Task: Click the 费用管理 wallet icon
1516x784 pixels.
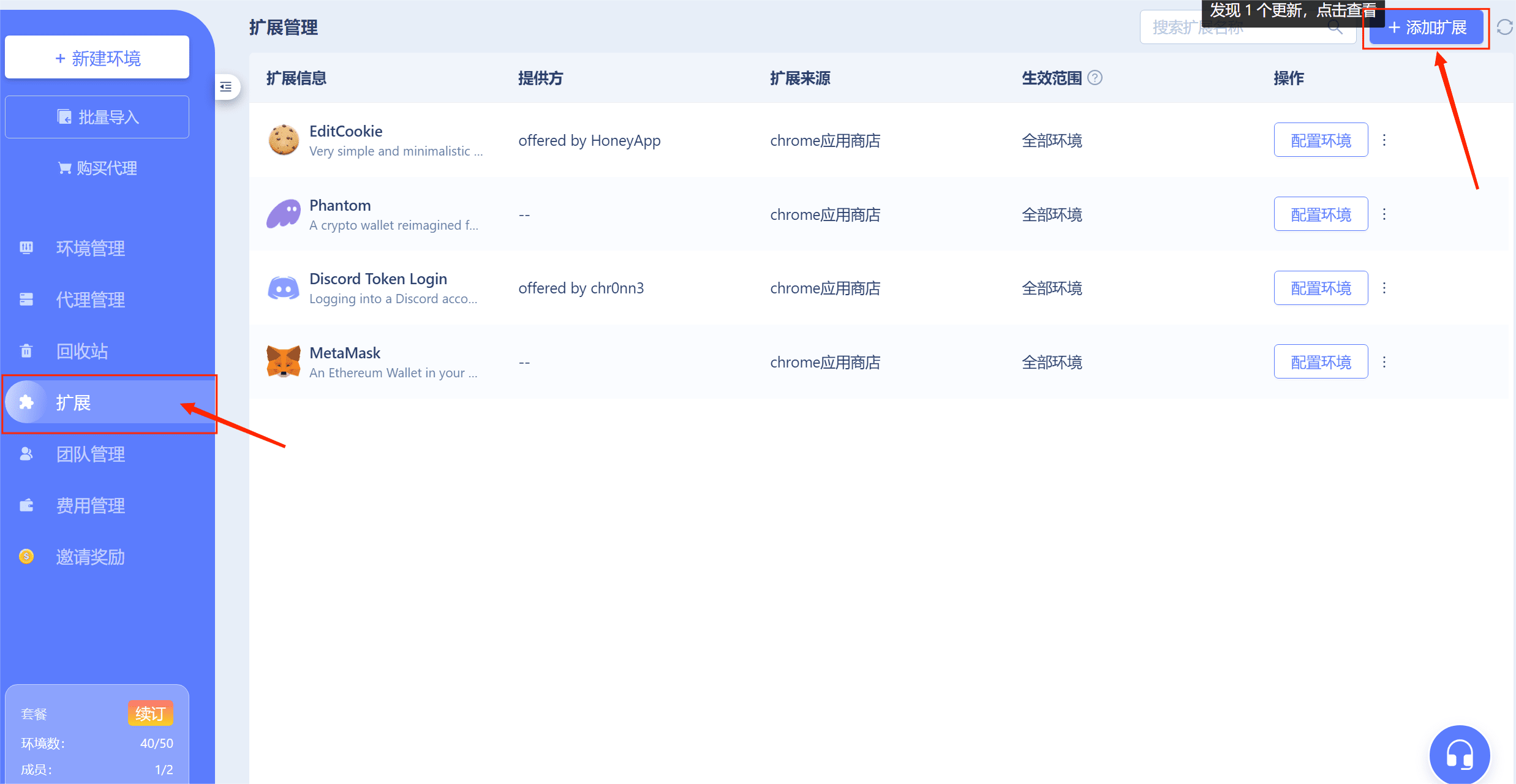Action: point(26,505)
